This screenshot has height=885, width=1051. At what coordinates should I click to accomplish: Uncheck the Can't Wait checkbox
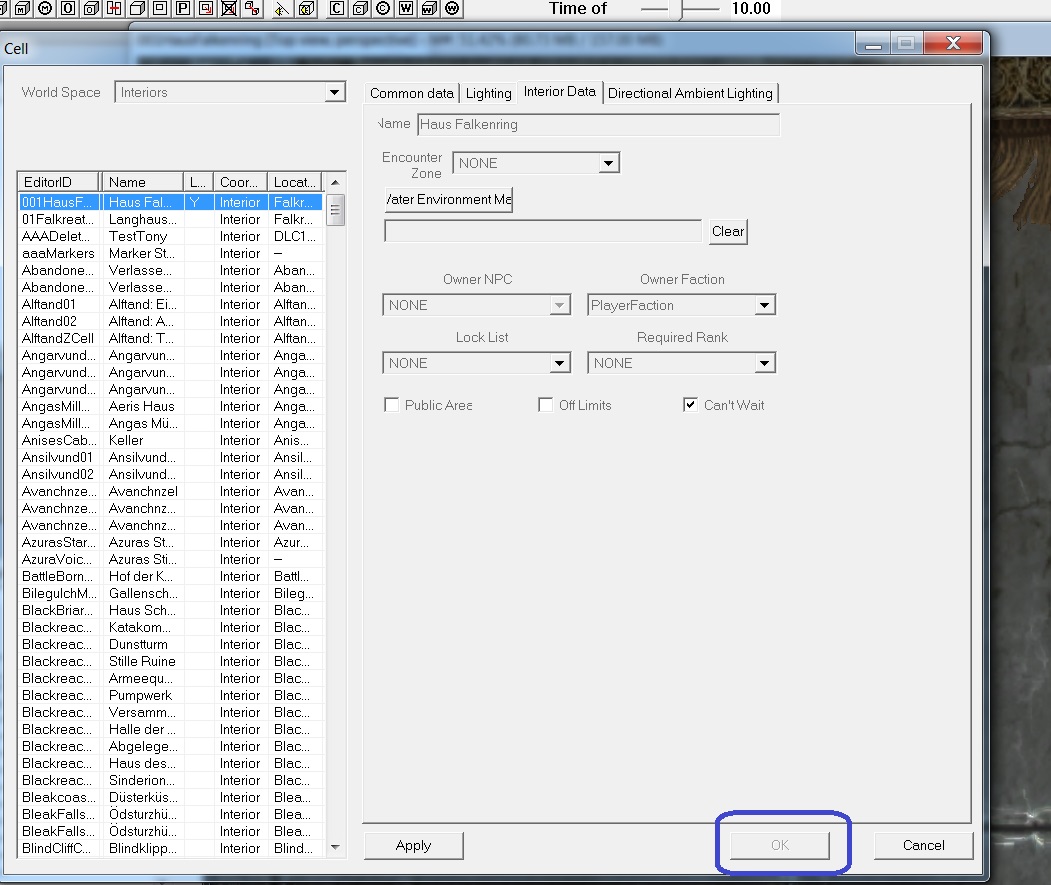point(690,405)
